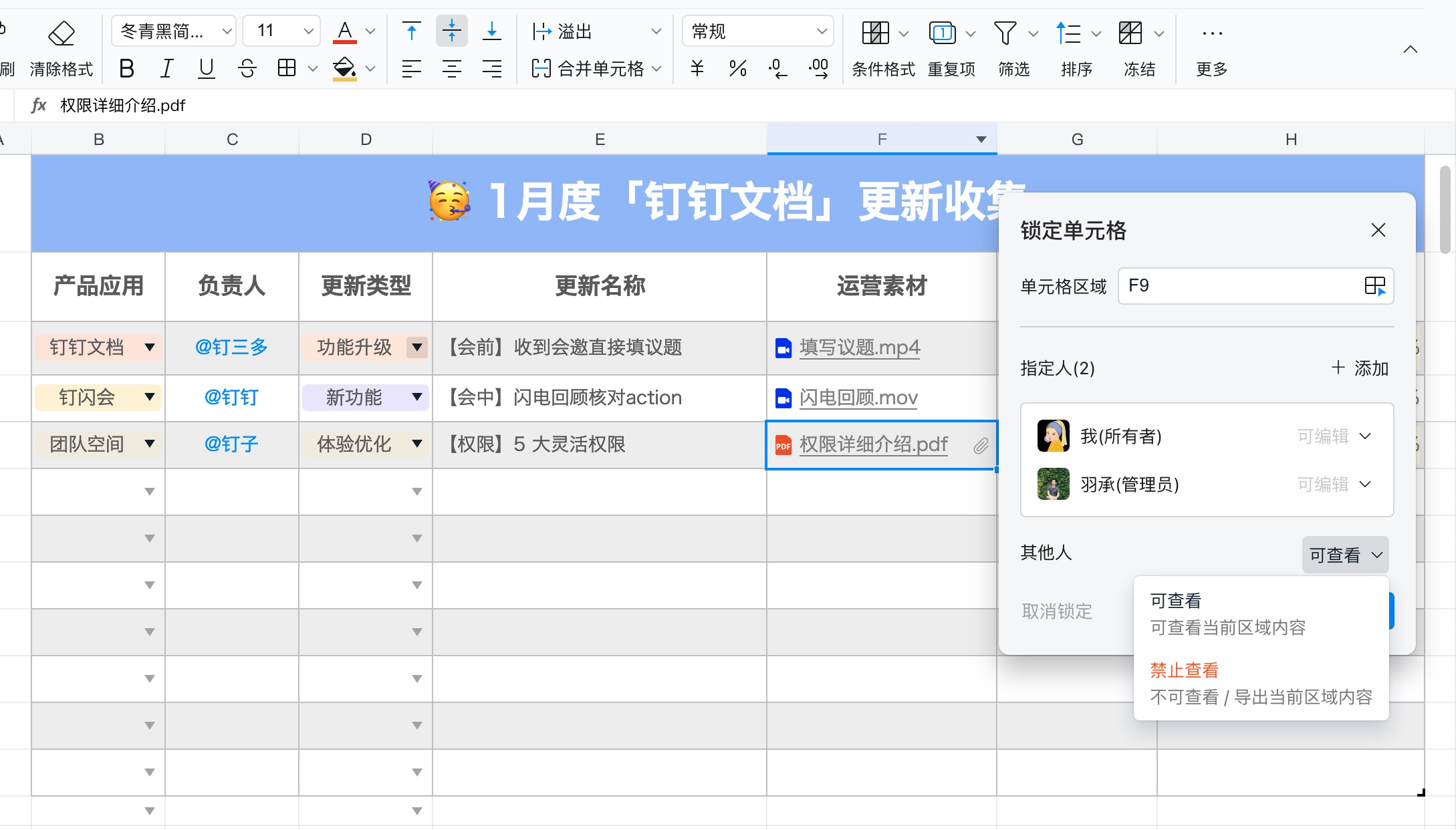
Task: Apply currency format with the ¥ icon
Action: 697,67
